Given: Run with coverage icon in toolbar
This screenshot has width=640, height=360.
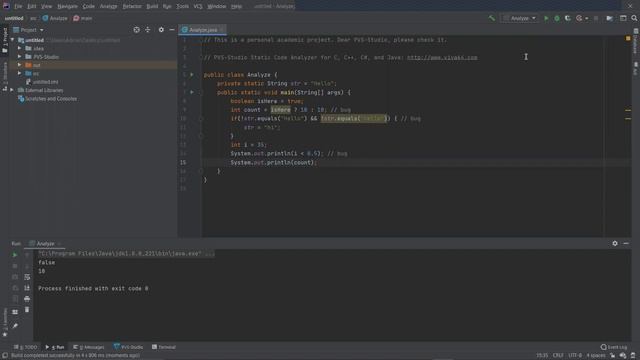Looking at the screenshot, I should click(568, 18).
